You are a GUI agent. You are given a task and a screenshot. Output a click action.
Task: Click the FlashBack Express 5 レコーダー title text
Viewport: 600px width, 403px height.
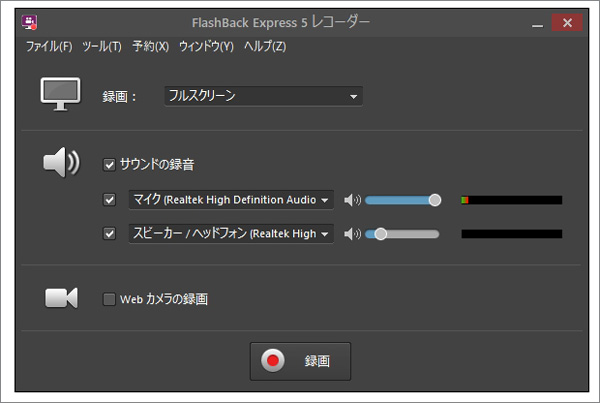tap(280, 22)
